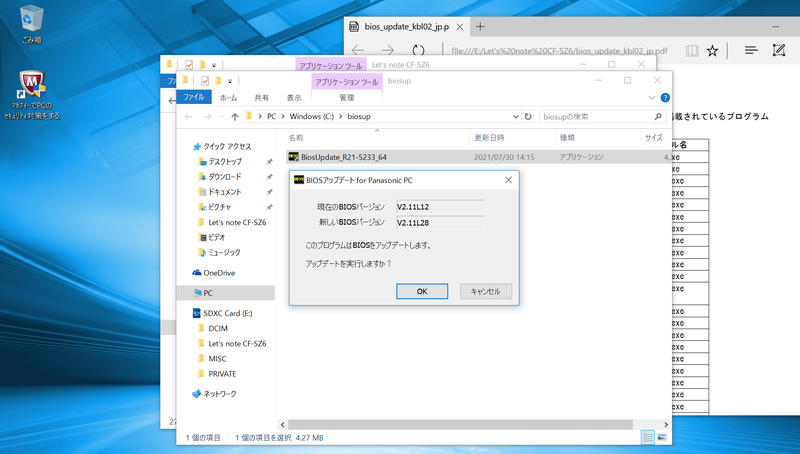Image resolution: width=800 pixels, height=454 pixels.
Task: Click browser back arrow
Action: pyautogui.click(x=358, y=50)
